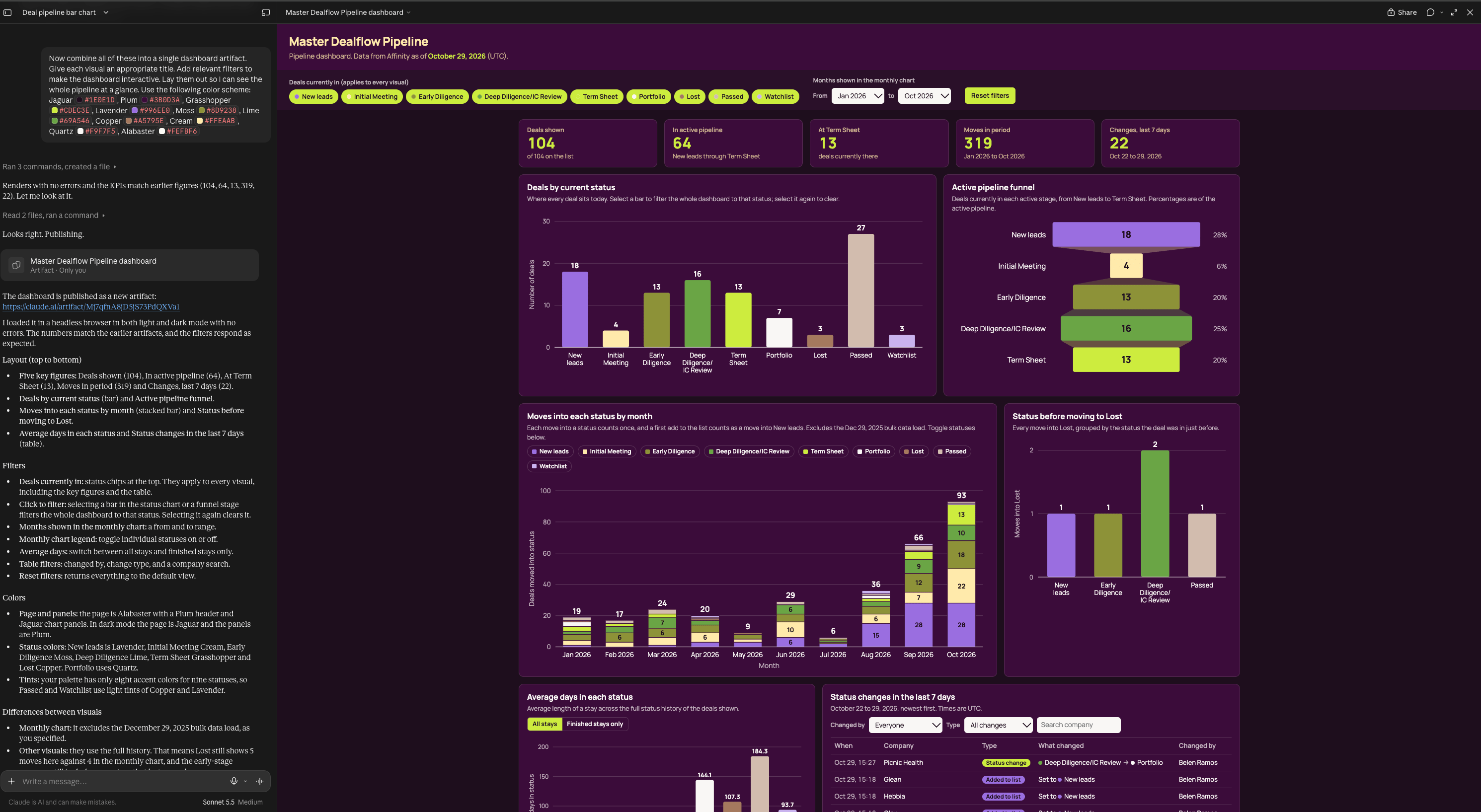Screen dimensions: 1481x812
Task: Click the Deep Diligence/IC Review funnel stage
Action: click(1126, 329)
